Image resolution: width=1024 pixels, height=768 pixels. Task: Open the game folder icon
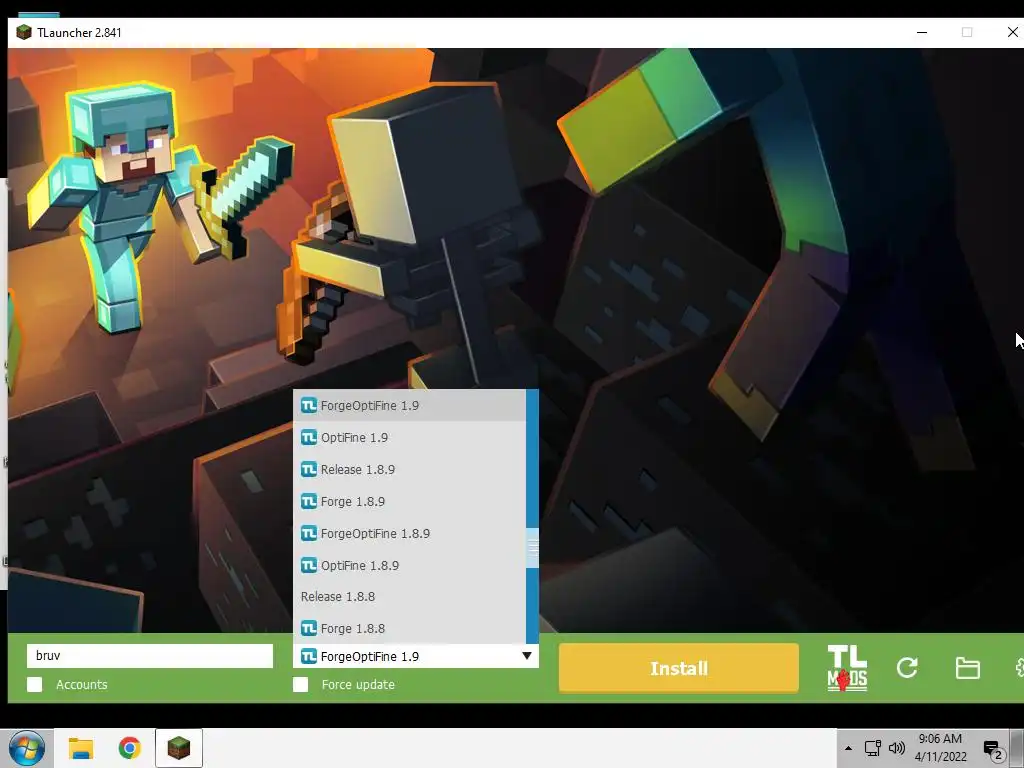click(x=967, y=668)
